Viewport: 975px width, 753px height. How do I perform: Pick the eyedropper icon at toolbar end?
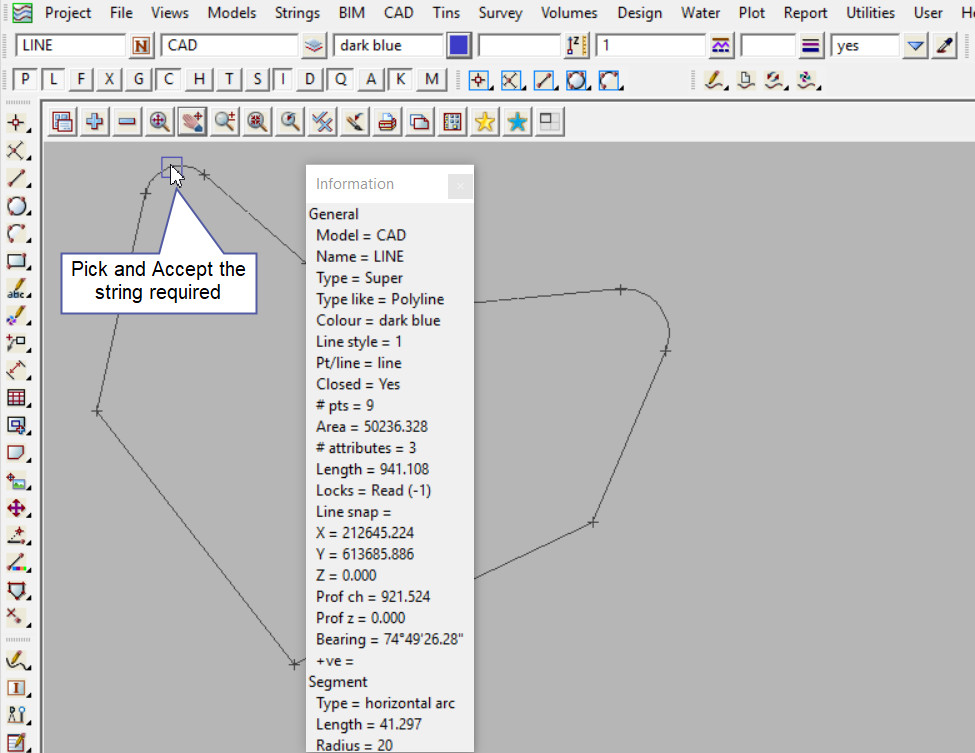tap(945, 46)
